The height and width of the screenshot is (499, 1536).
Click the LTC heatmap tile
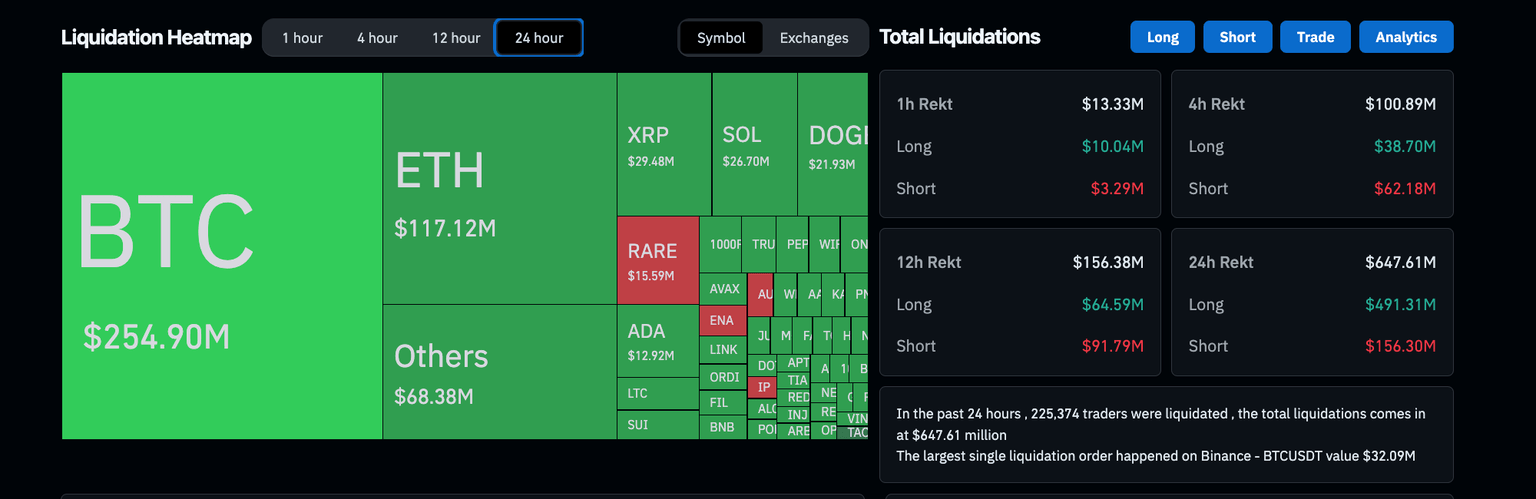coord(658,393)
